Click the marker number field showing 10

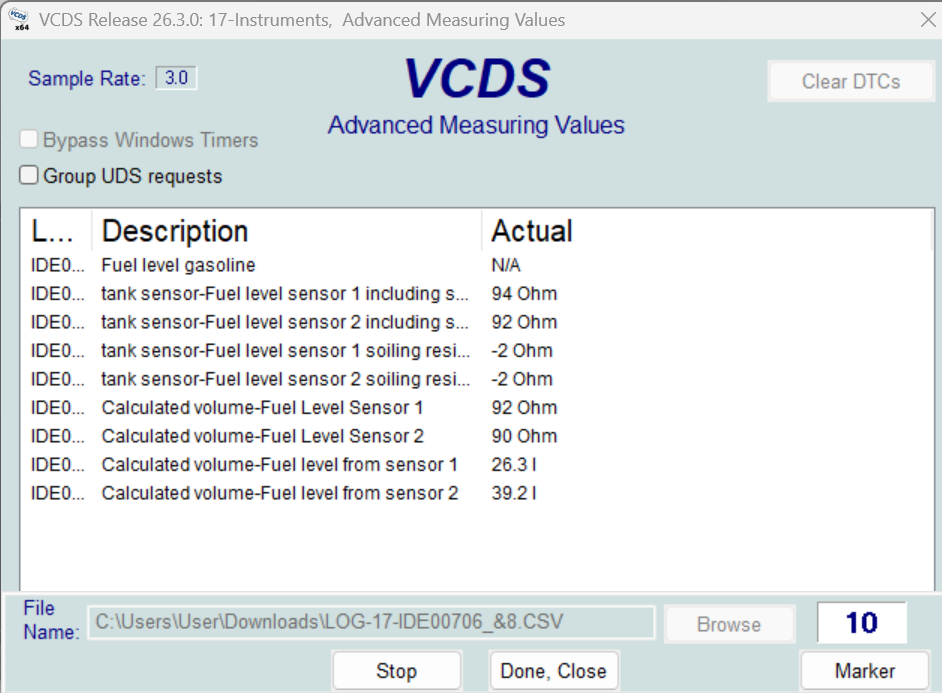861,622
